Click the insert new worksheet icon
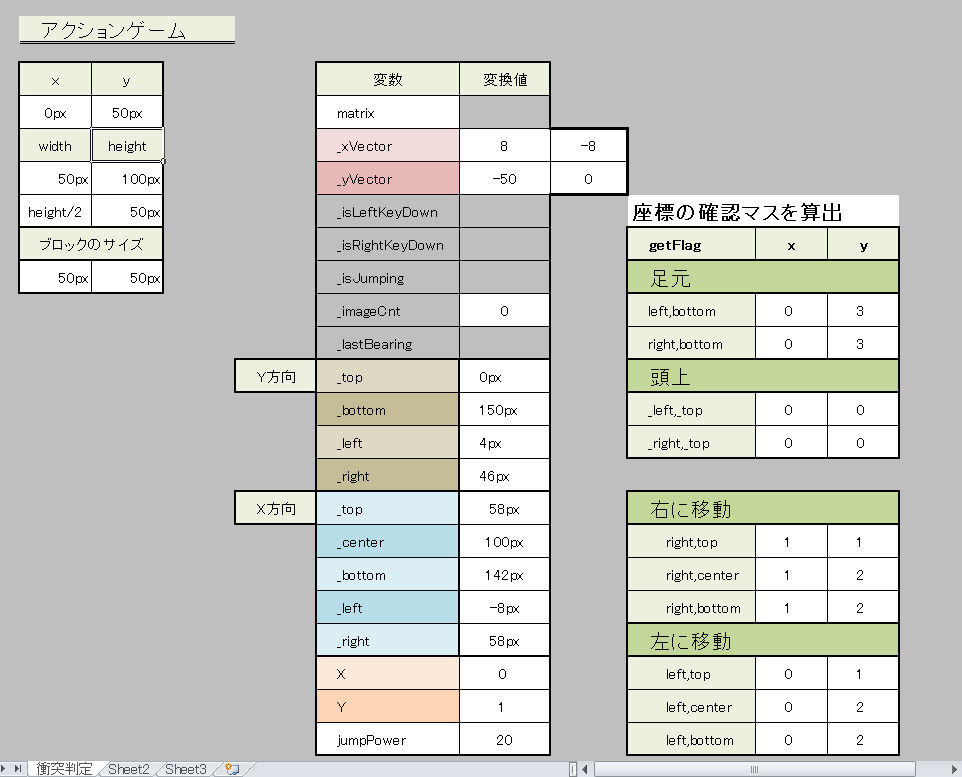This screenshot has height=777, width=962. click(232, 769)
